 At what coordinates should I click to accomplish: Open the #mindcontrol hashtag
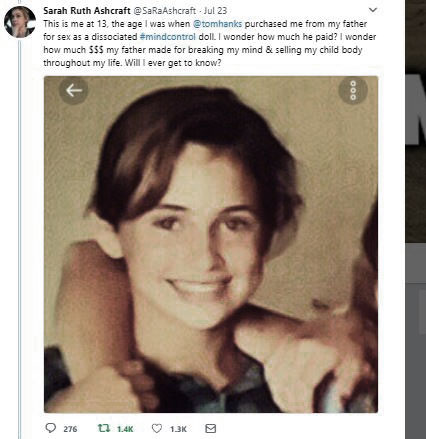pyautogui.click(x=168, y=37)
